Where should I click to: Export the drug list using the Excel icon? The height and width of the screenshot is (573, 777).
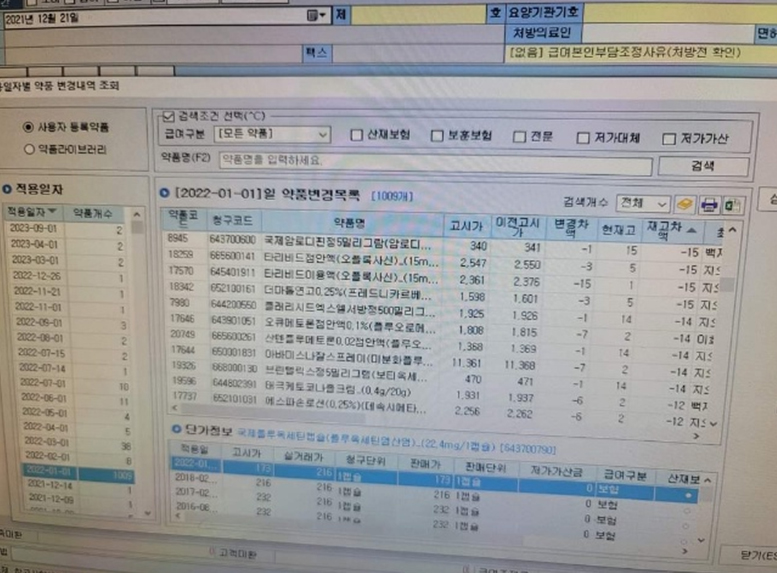[732, 205]
